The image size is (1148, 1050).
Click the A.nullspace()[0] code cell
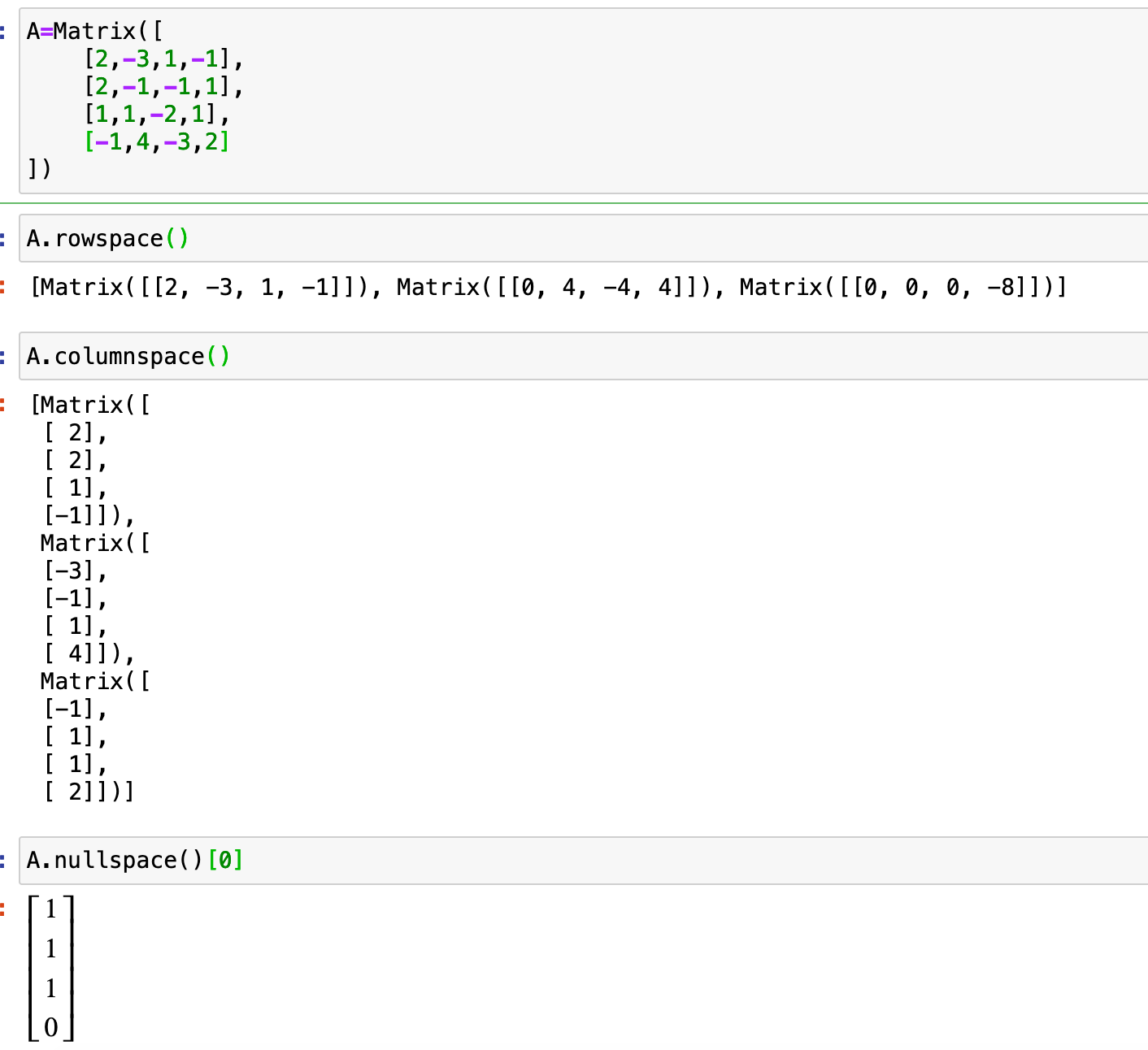(x=583, y=860)
